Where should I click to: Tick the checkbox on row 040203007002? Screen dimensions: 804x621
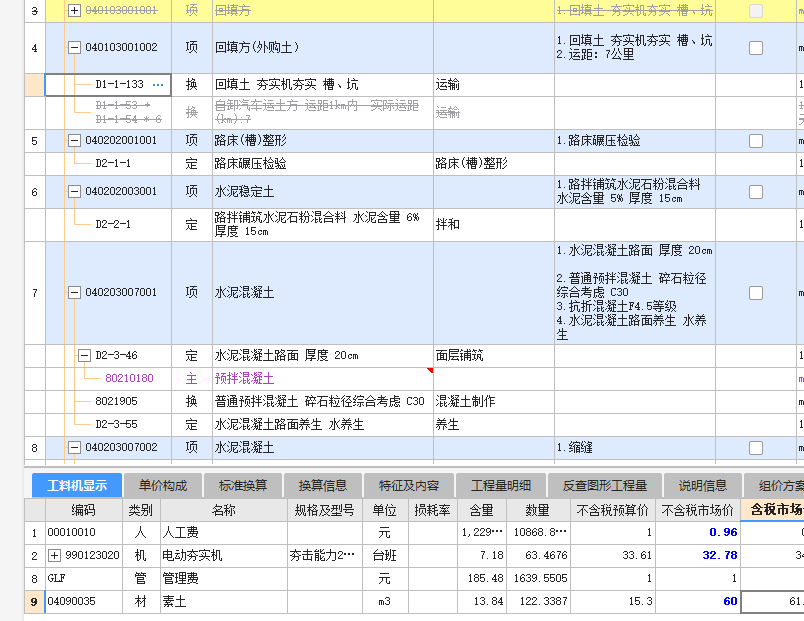[x=756, y=448]
